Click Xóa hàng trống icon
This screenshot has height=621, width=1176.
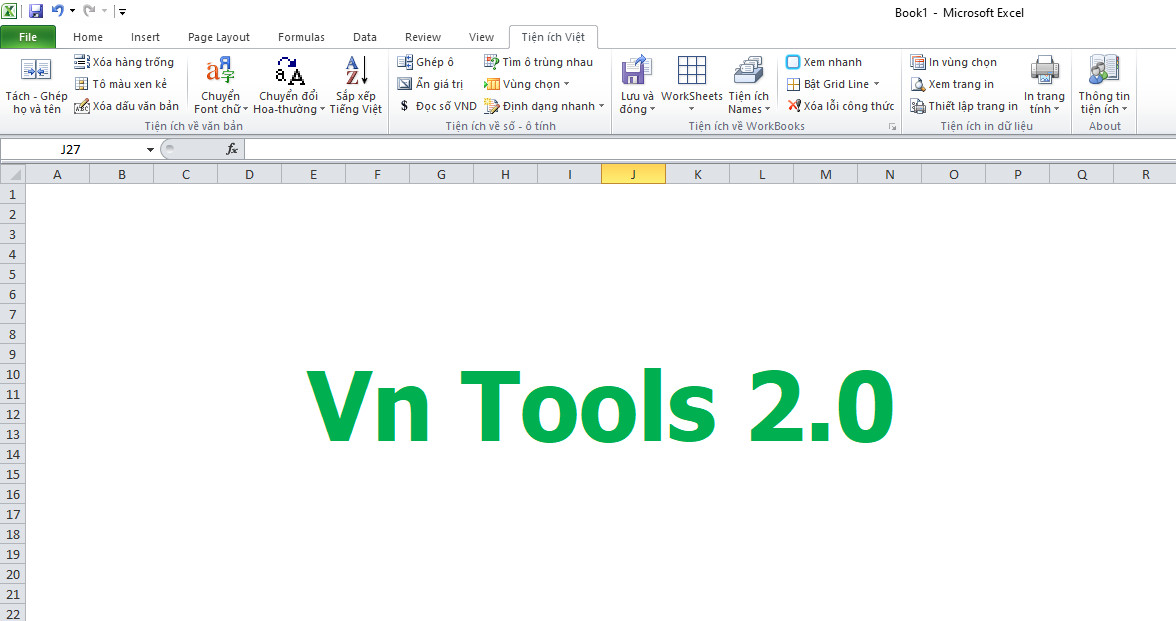(82, 62)
